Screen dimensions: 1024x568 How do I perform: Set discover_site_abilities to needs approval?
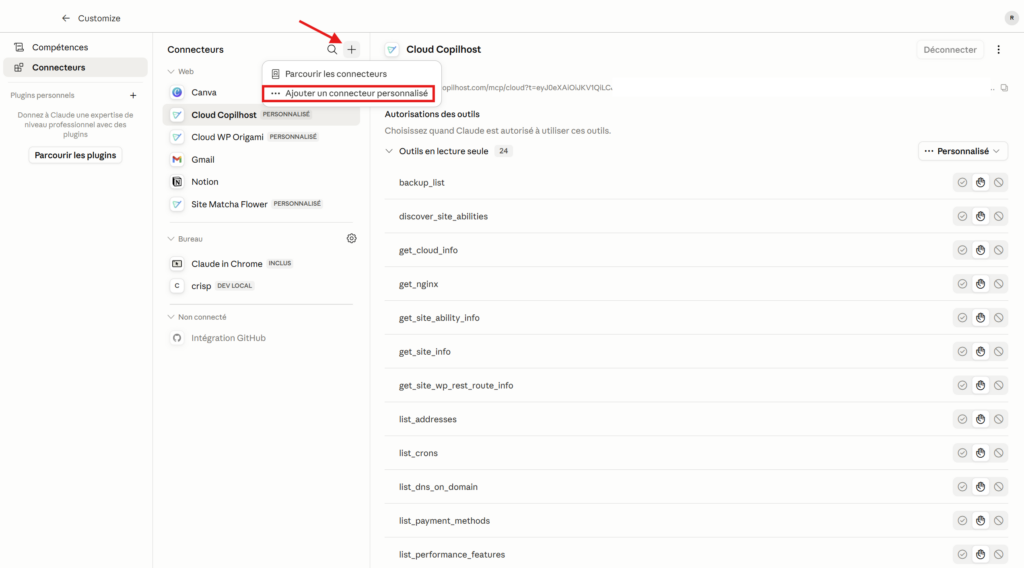point(980,217)
